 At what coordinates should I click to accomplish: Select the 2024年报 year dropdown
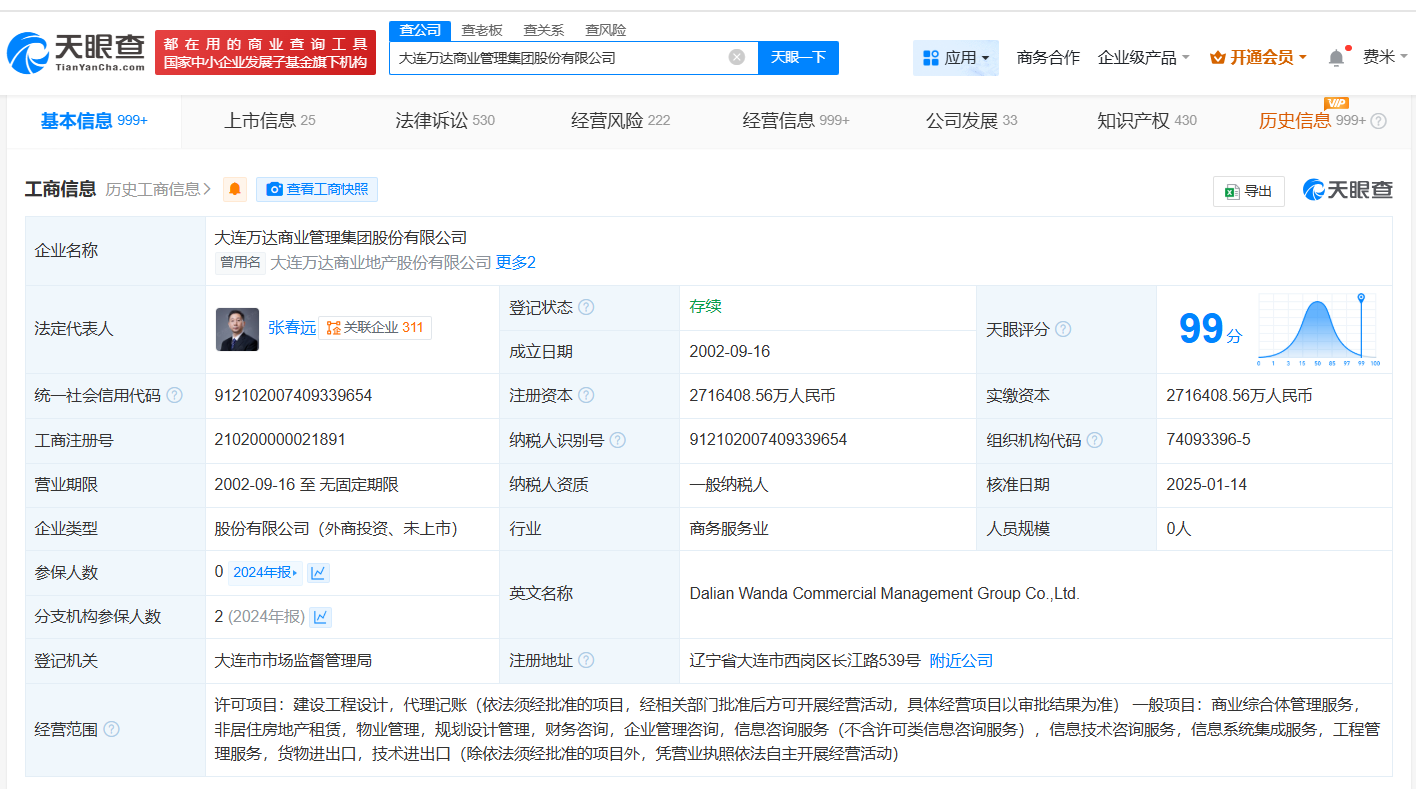pos(265,572)
